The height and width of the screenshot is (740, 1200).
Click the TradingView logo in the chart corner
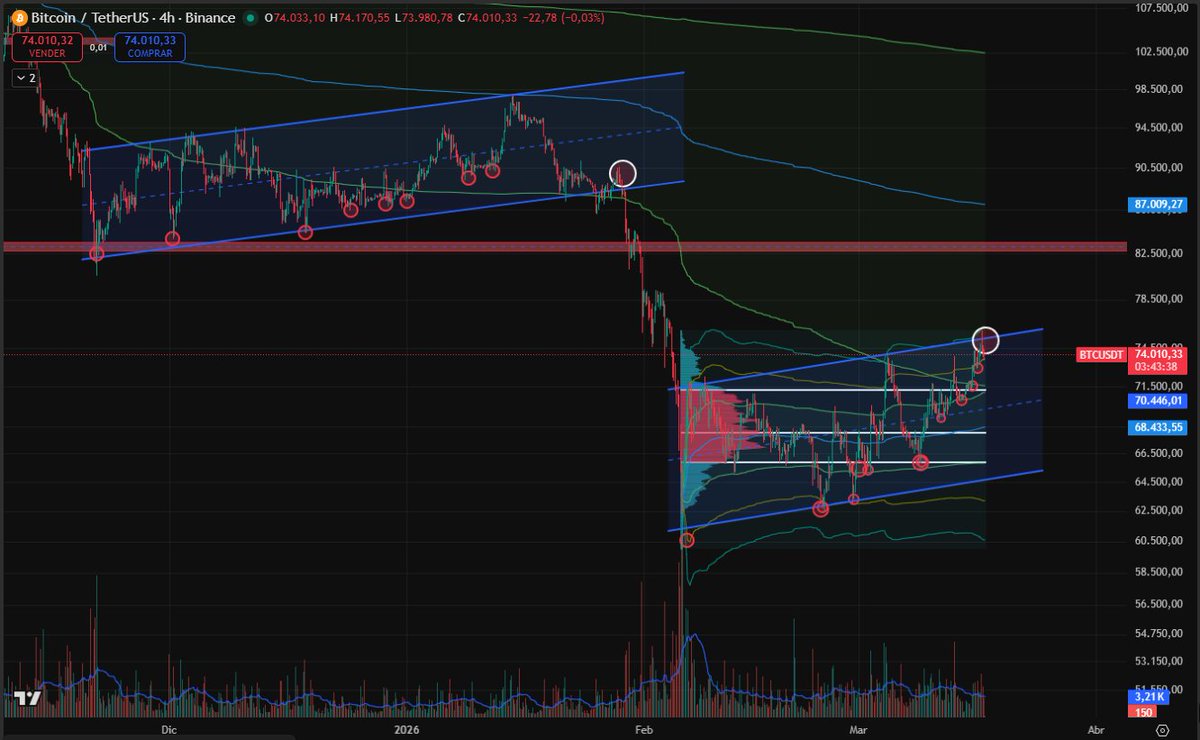click(25, 699)
